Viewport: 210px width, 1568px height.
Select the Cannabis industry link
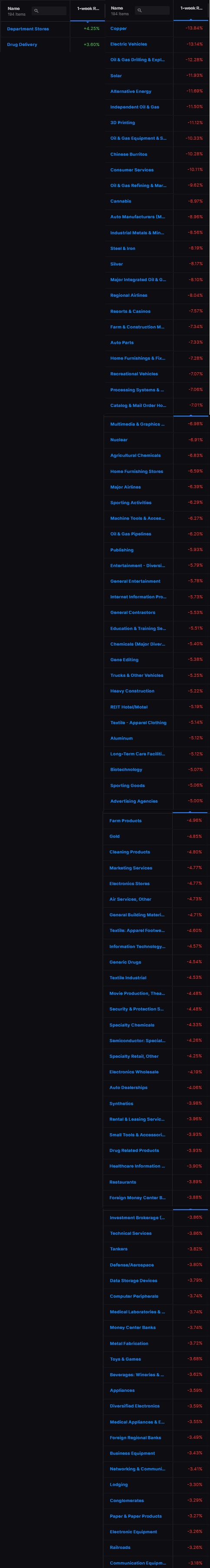tap(121, 201)
